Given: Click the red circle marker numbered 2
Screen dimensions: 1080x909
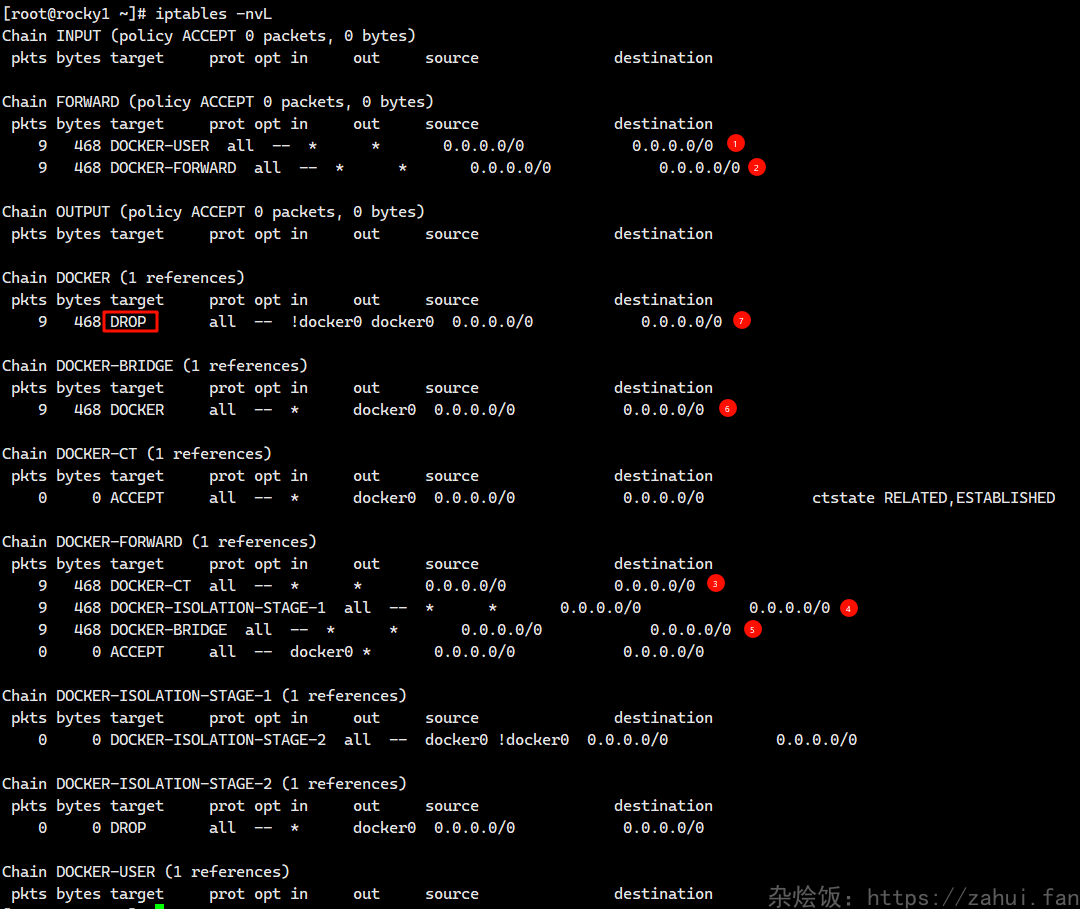Looking at the screenshot, I should coord(757,167).
